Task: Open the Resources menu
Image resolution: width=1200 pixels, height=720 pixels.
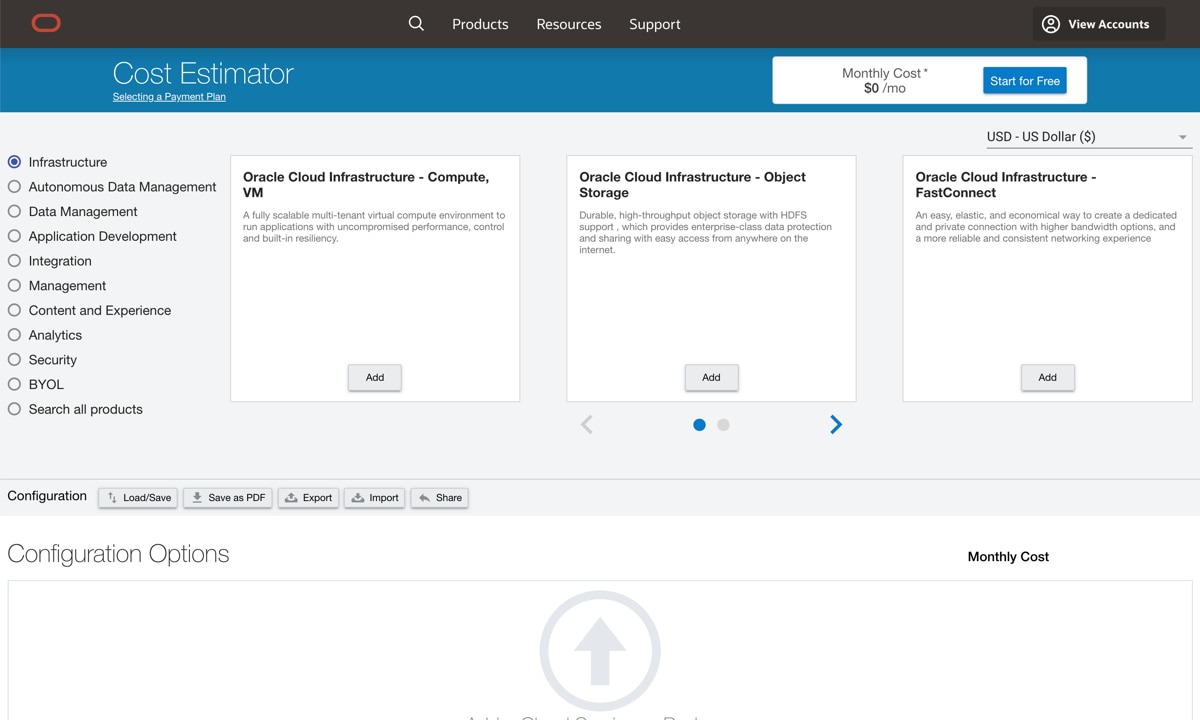Action: coord(568,24)
